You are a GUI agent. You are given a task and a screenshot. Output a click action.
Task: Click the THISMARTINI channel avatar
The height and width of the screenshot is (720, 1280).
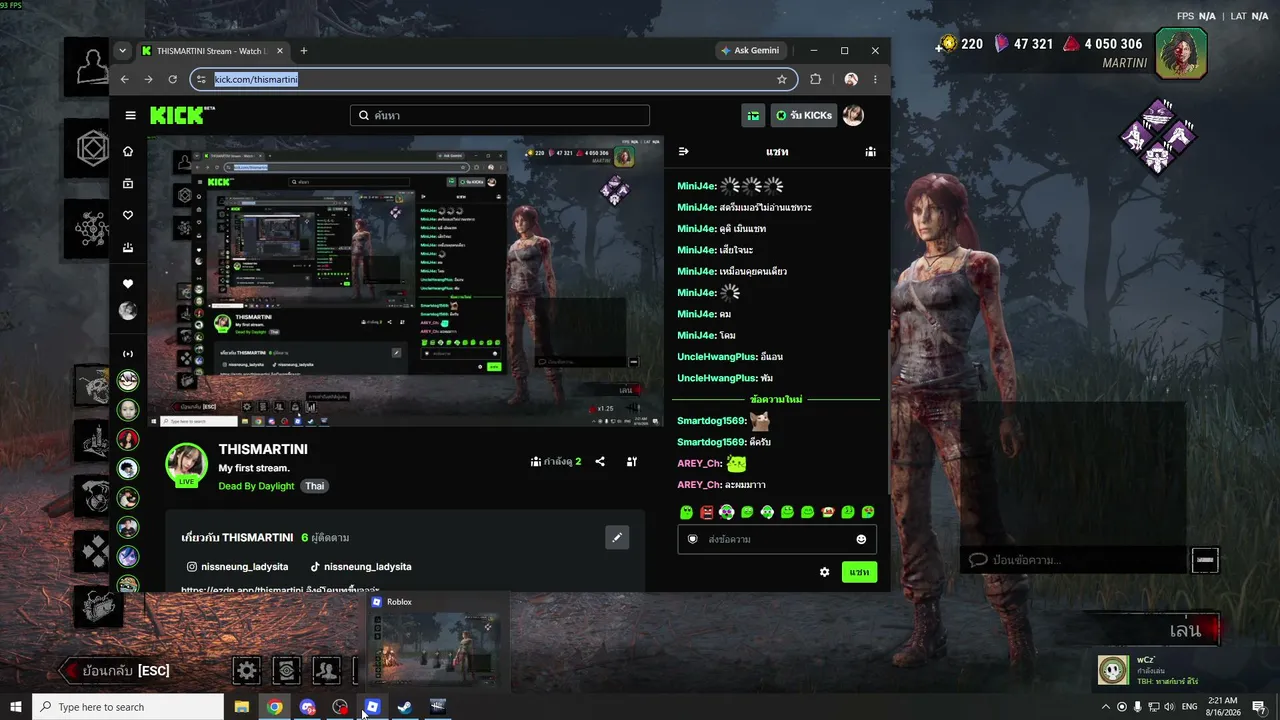(186, 463)
